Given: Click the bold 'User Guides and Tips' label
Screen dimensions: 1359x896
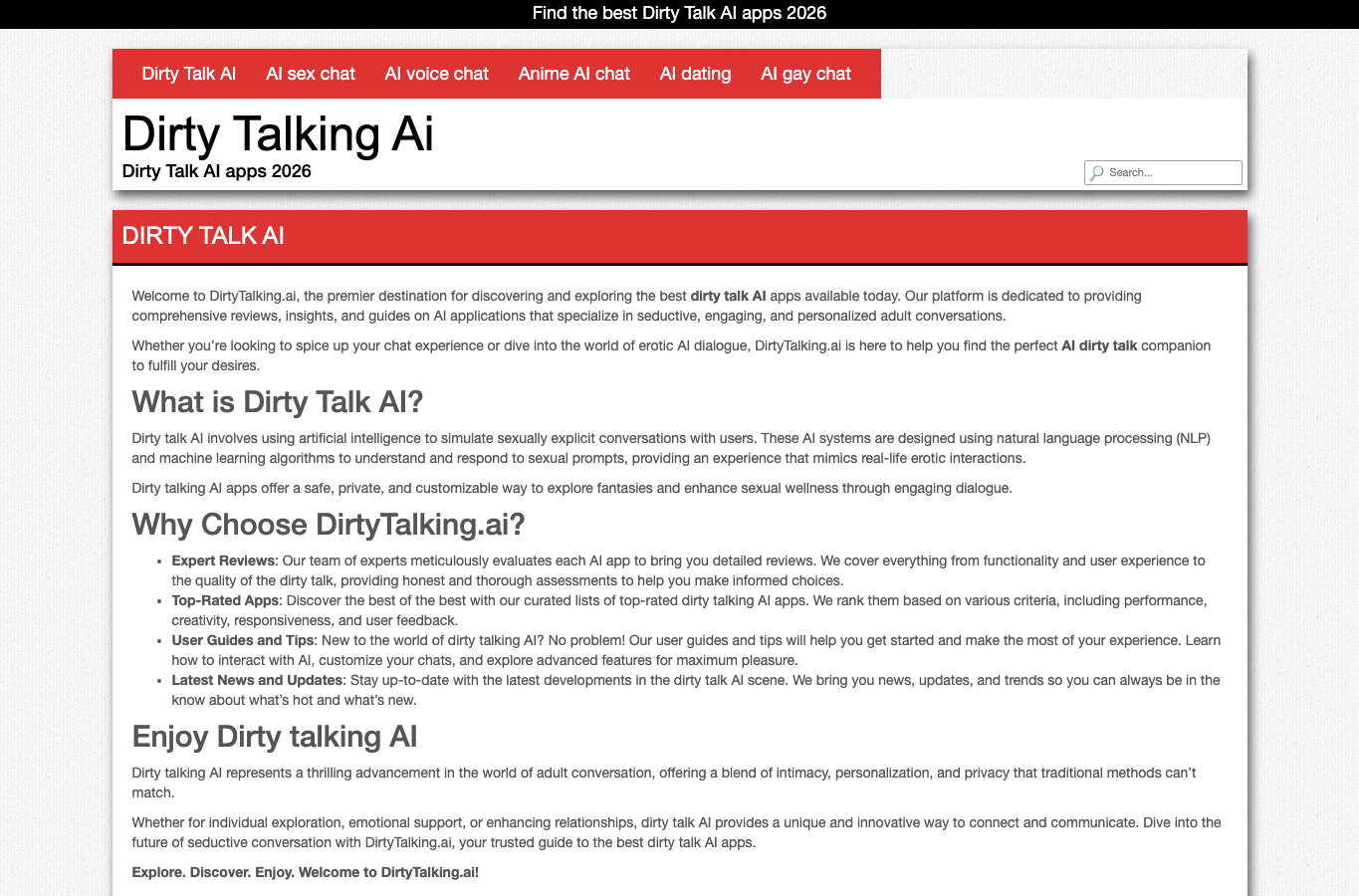Looking at the screenshot, I should 243,640.
